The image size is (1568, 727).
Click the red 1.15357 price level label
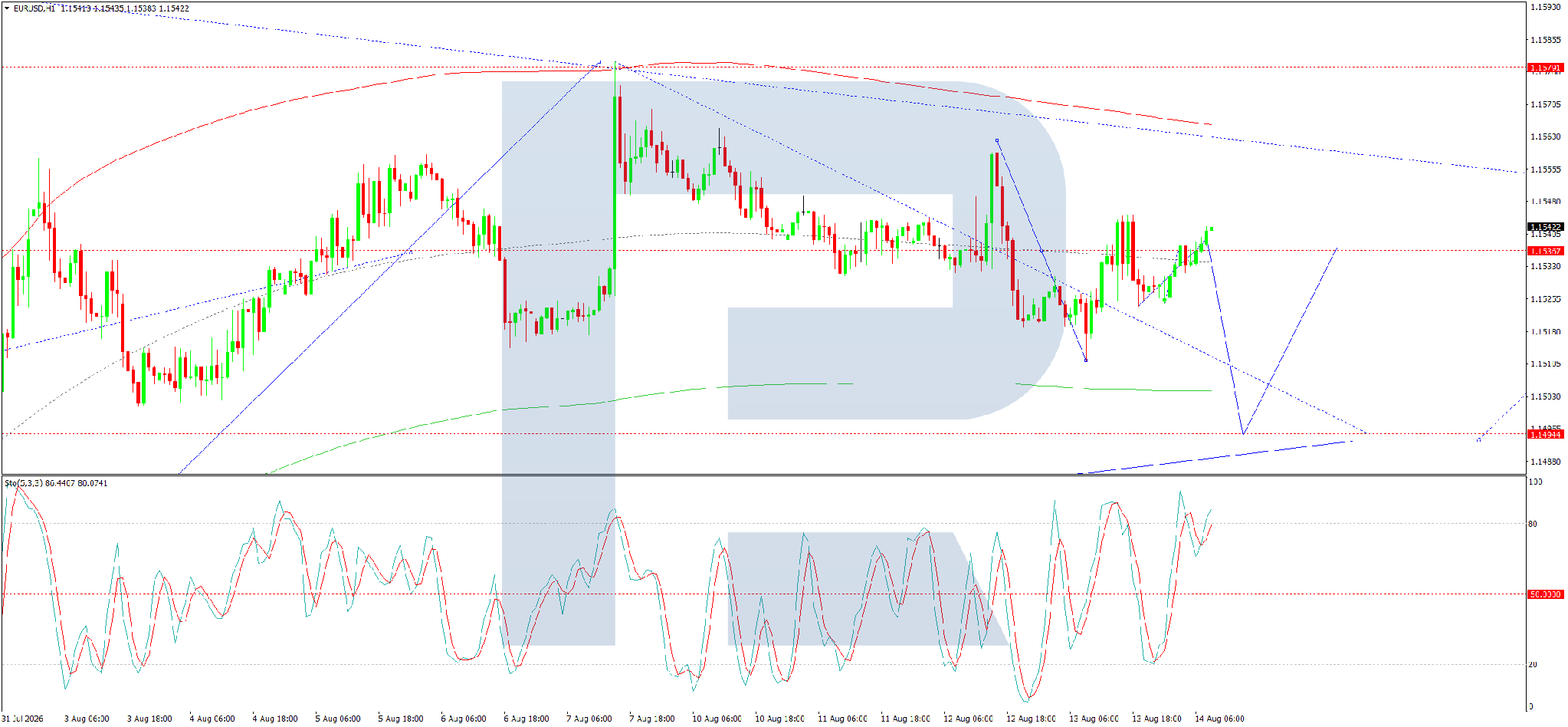point(1545,251)
